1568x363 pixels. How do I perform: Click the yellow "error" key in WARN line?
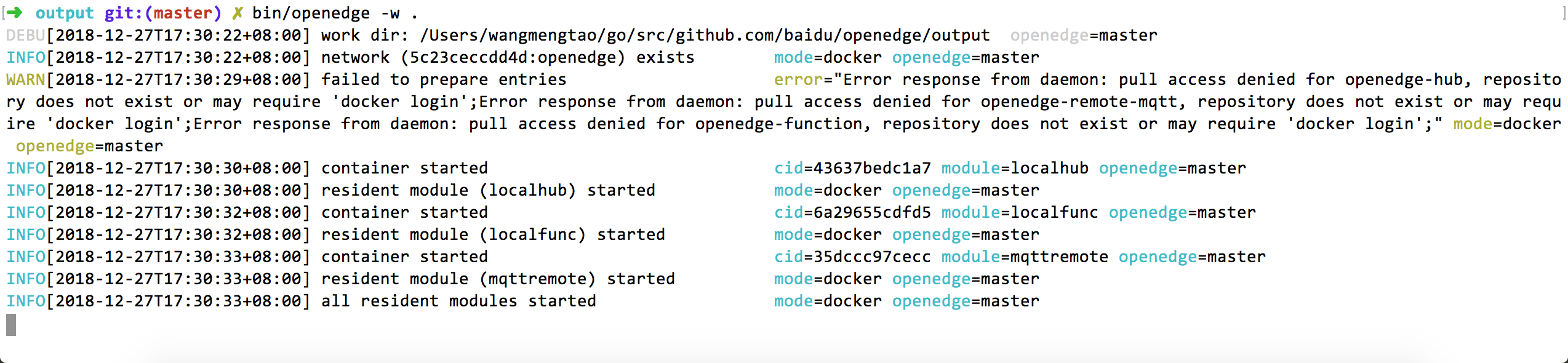[x=798, y=79]
